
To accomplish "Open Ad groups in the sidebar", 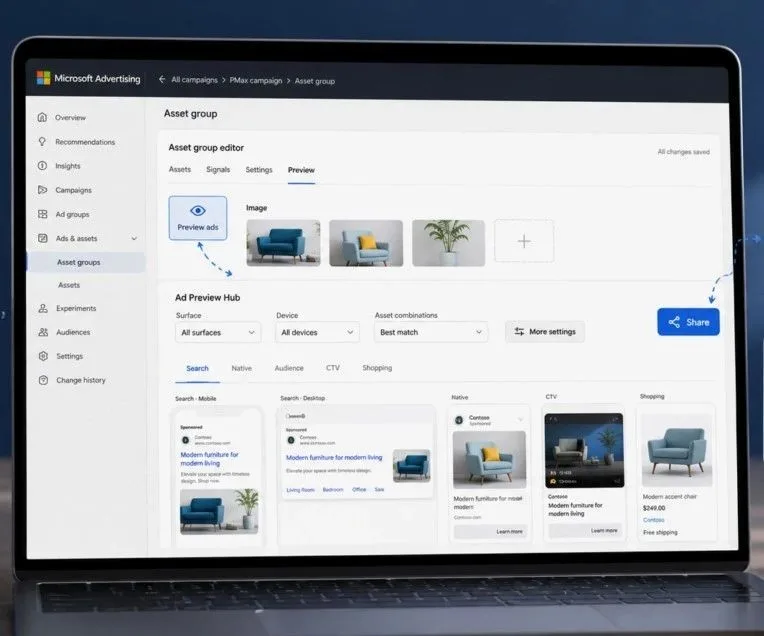I will pos(73,214).
